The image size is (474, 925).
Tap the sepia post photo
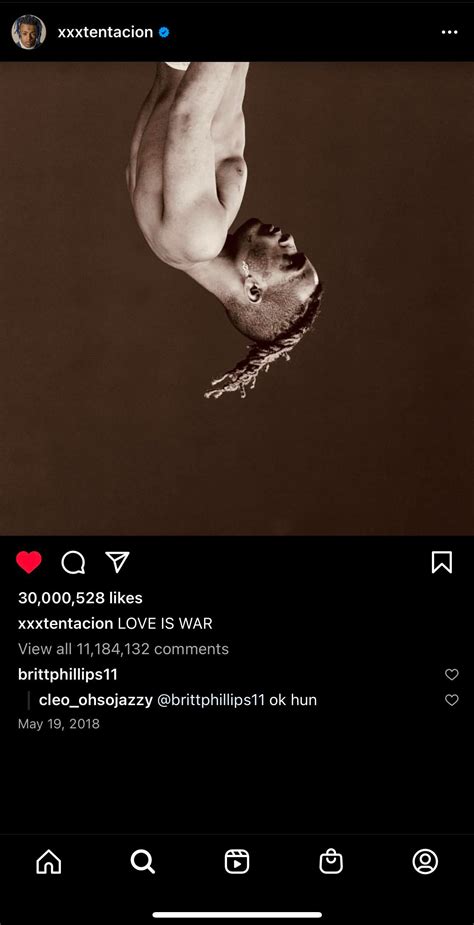pyautogui.click(x=237, y=299)
